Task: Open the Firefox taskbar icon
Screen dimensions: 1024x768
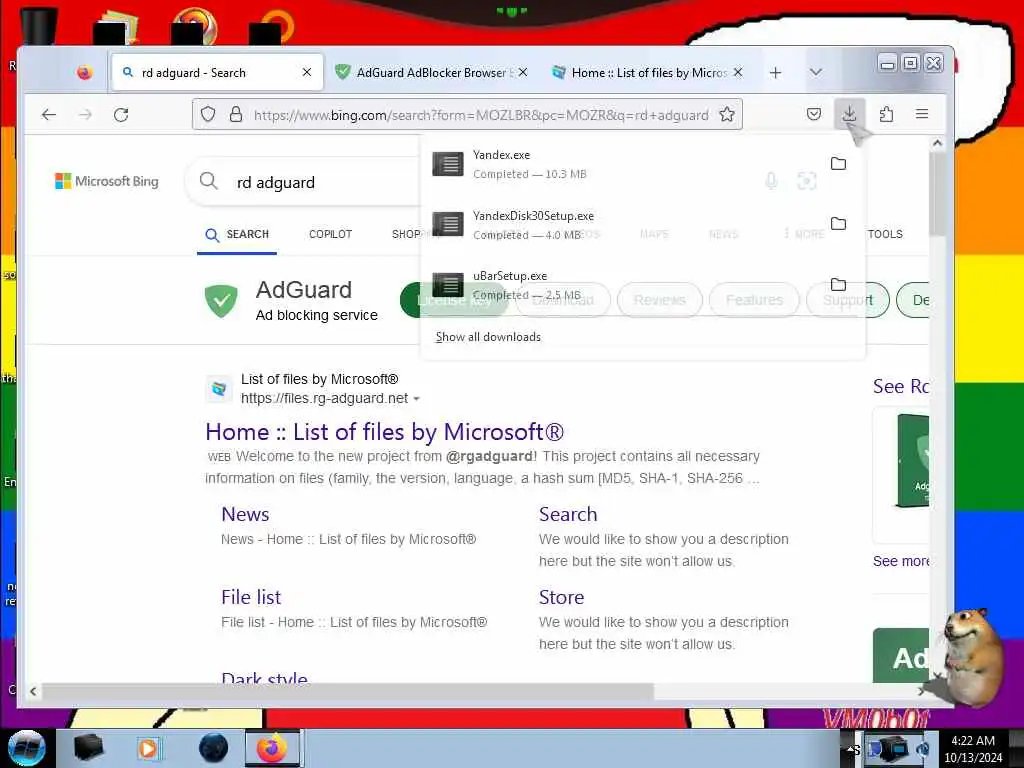Action: coord(272,748)
